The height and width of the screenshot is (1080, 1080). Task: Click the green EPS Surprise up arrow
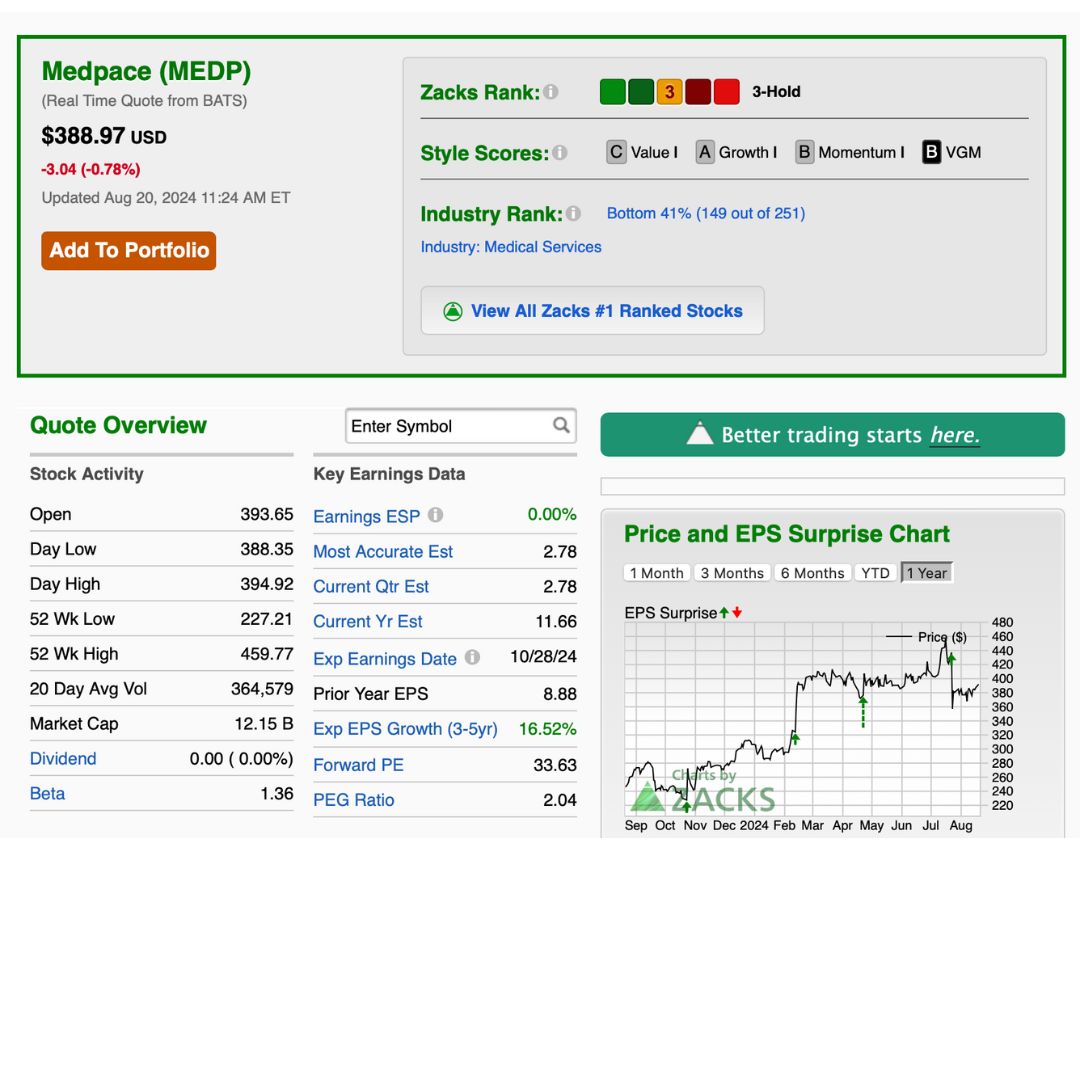pyautogui.click(x=724, y=612)
